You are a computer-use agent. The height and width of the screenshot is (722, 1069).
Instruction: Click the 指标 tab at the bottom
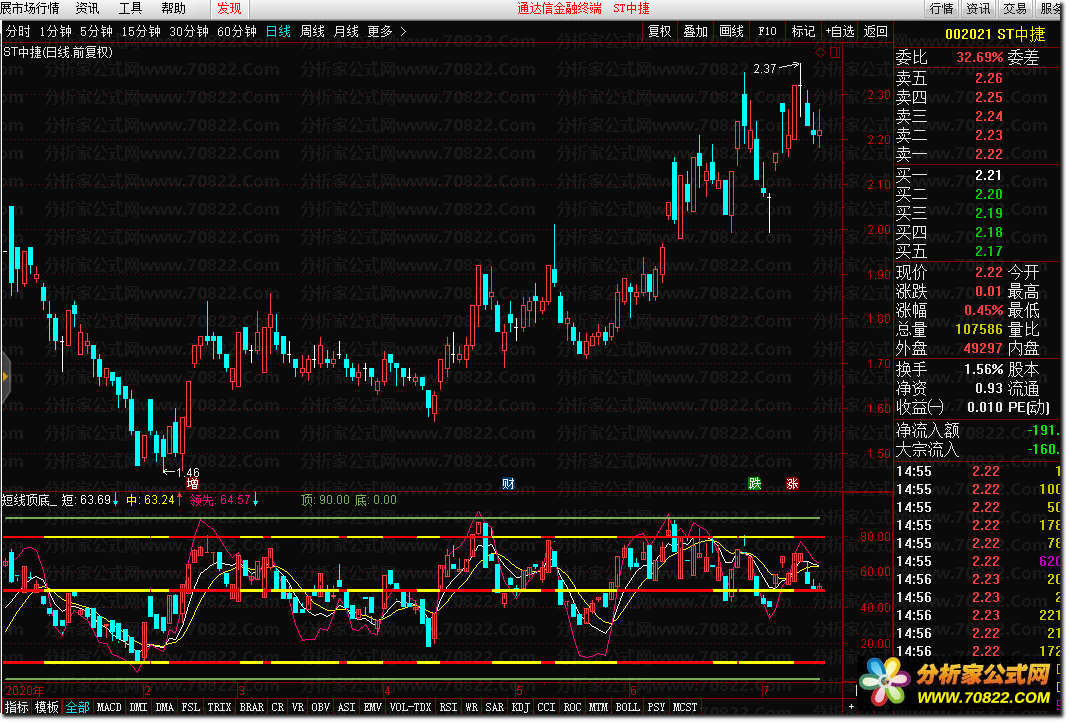pos(17,707)
